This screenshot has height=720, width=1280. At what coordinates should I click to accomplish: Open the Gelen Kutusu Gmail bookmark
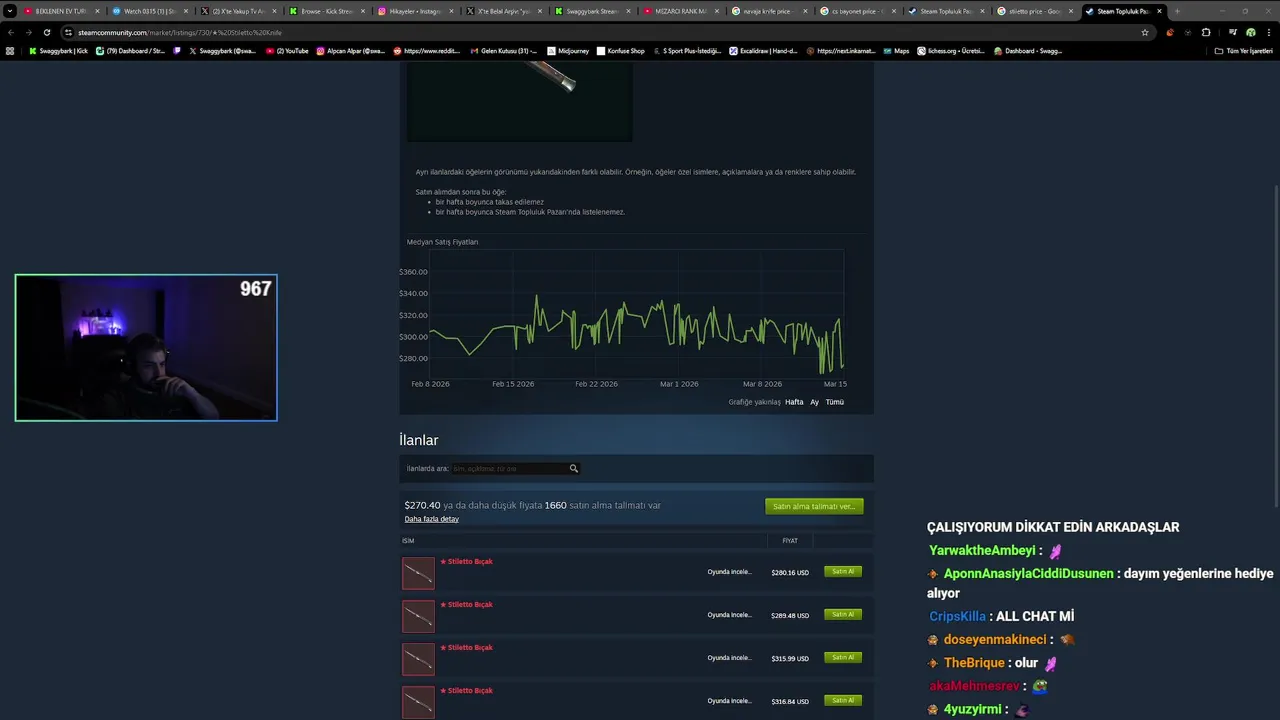tap(503, 51)
